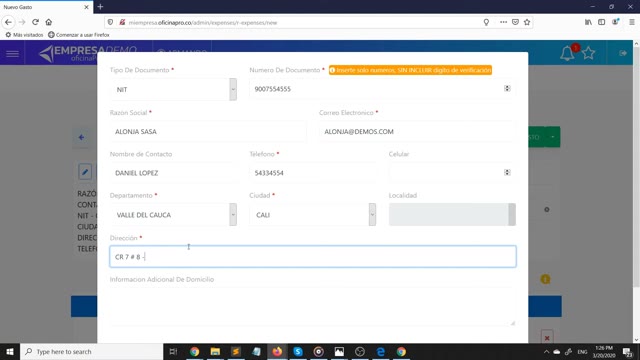Image resolution: width=640 pixels, height=360 pixels.
Task: Click the red X delete icon
Action: (x=547, y=338)
